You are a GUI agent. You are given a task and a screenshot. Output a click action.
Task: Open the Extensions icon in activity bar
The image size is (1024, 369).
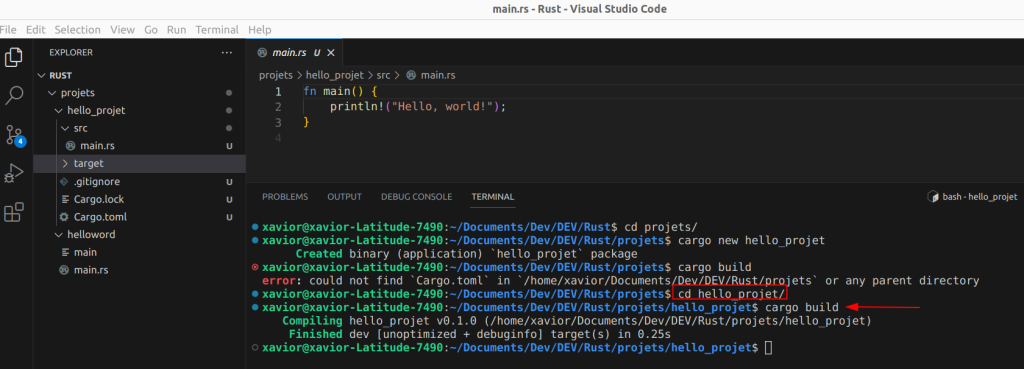14,212
